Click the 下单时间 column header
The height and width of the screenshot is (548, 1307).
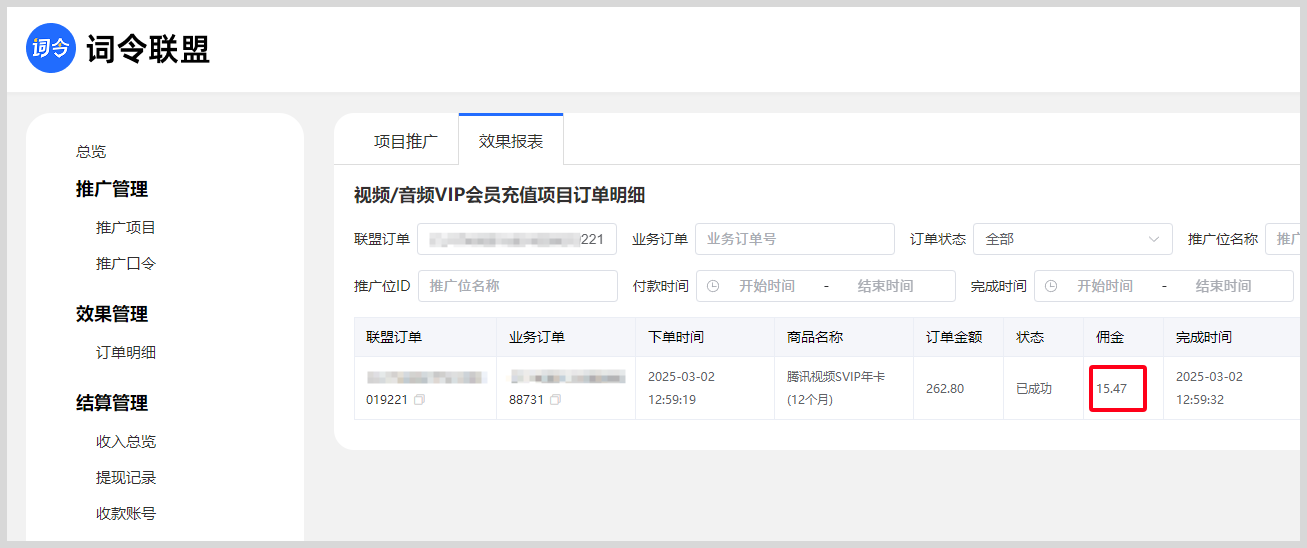pyautogui.click(x=676, y=337)
